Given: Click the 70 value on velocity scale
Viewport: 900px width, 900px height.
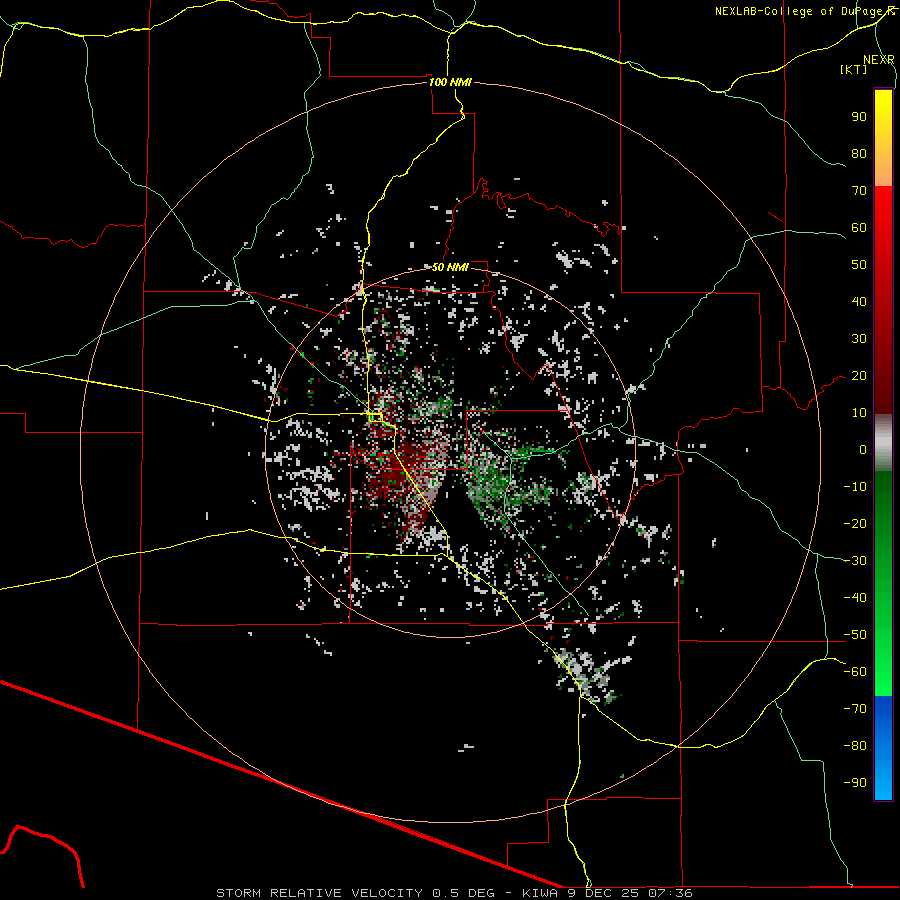Looking at the screenshot, I should [x=859, y=191].
